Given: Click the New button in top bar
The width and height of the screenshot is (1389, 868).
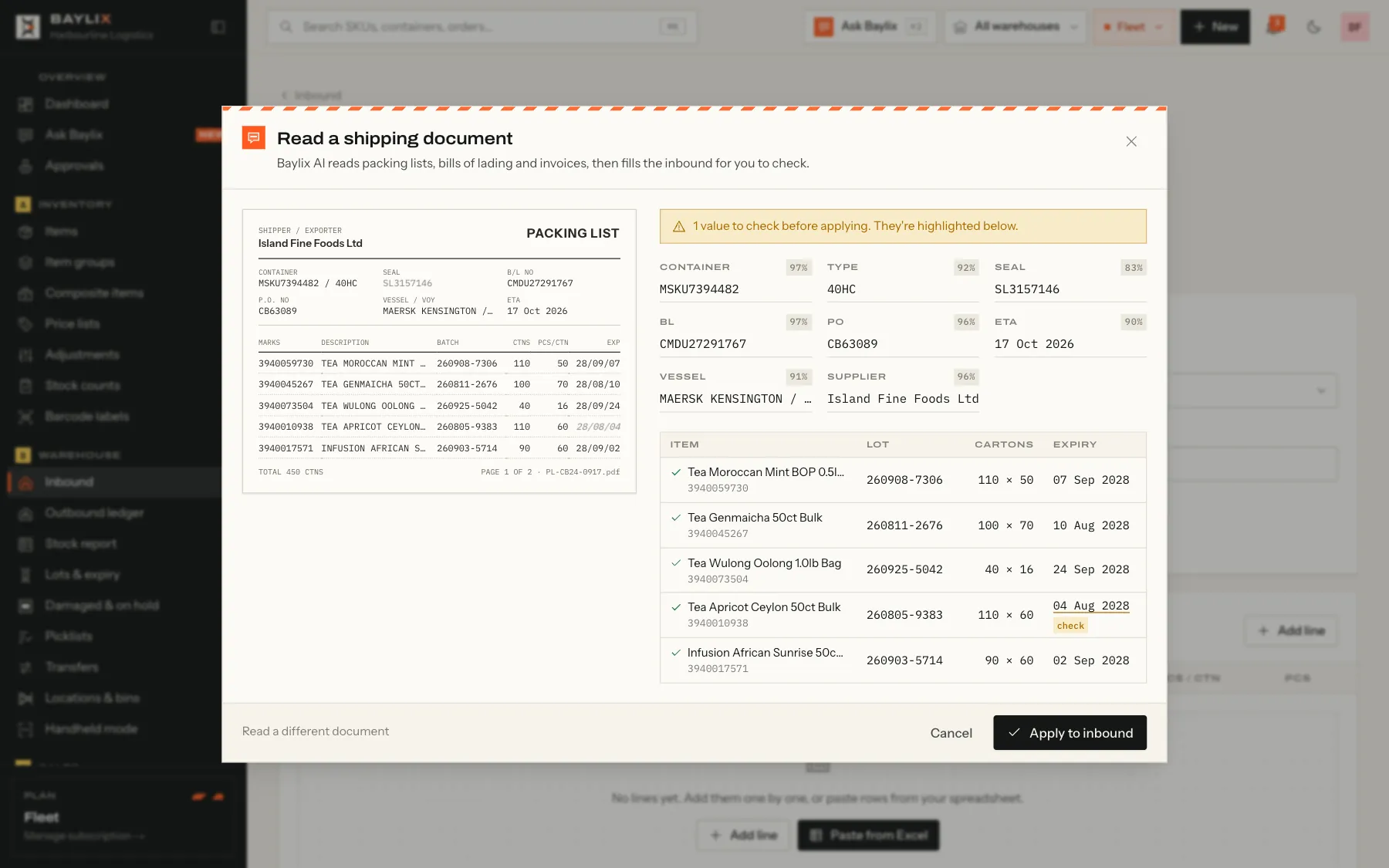Looking at the screenshot, I should click(x=1215, y=26).
